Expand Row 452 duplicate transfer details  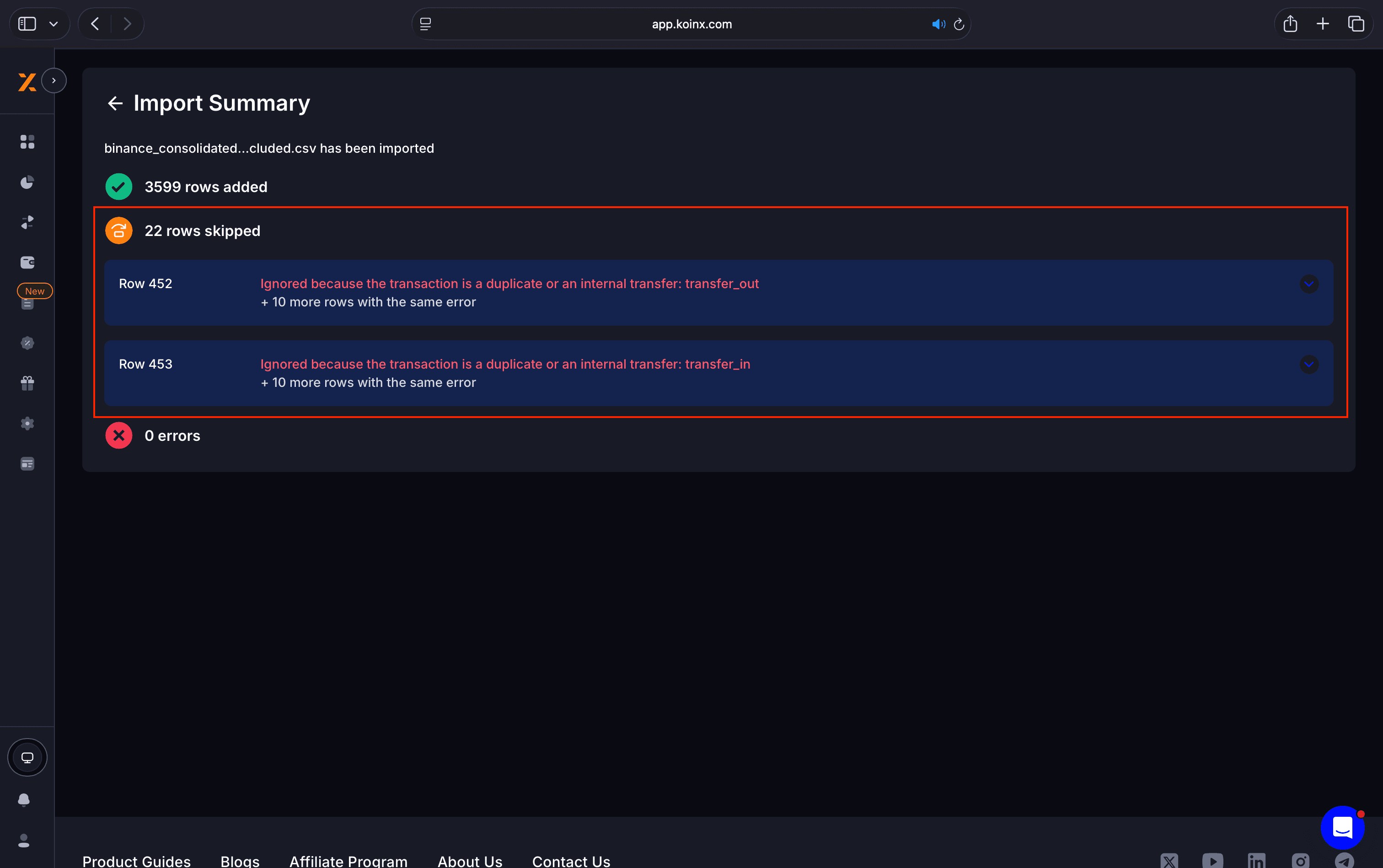(1309, 283)
